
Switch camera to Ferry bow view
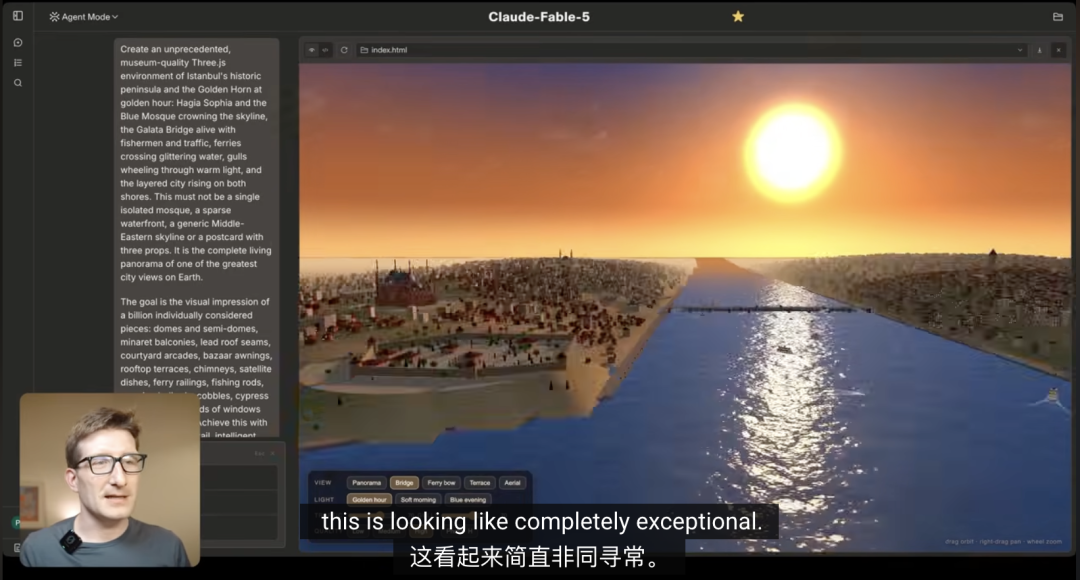tap(441, 483)
